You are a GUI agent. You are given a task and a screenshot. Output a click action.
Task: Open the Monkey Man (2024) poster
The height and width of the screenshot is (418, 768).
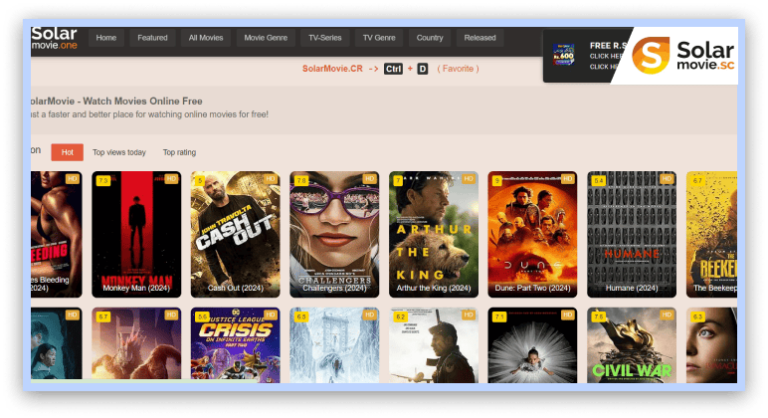(x=136, y=234)
